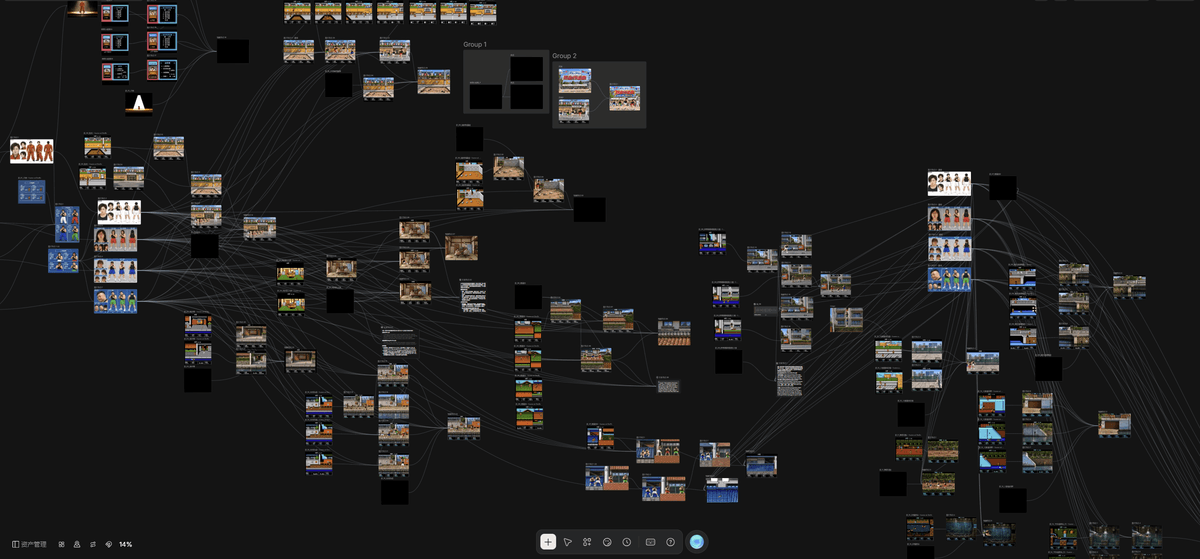The height and width of the screenshot is (559, 1200).
Task: Select red-banner image node in Group 2
Action: coord(574,81)
